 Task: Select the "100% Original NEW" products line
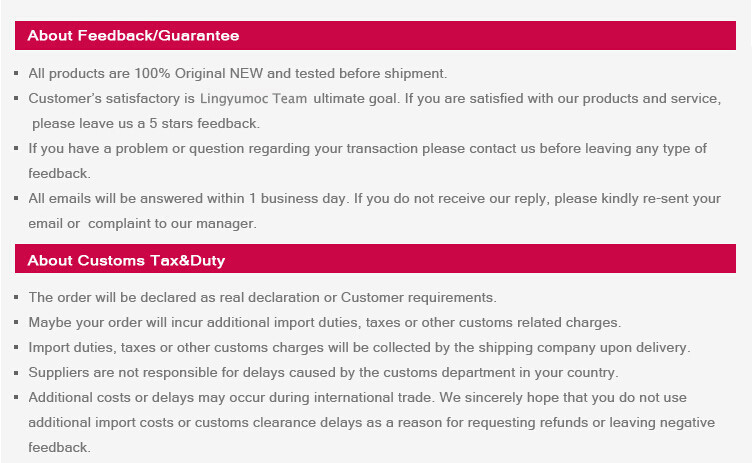[237, 73]
